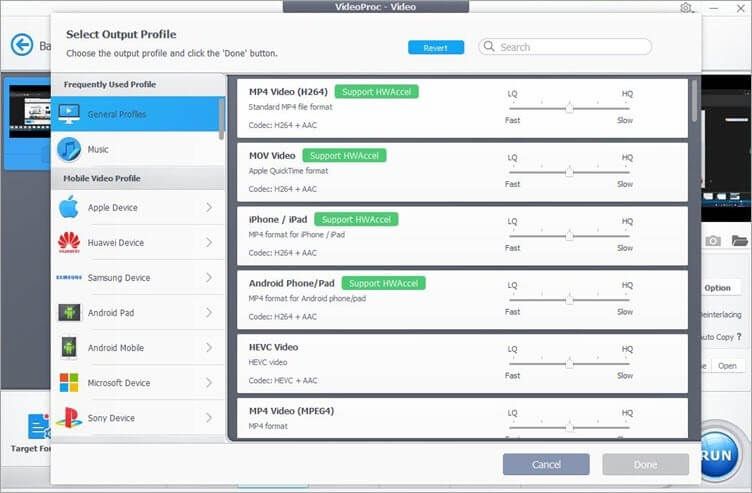This screenshot has height=493, width=752.
Task: Click the Android Pad icon
Action: (68, 313)
